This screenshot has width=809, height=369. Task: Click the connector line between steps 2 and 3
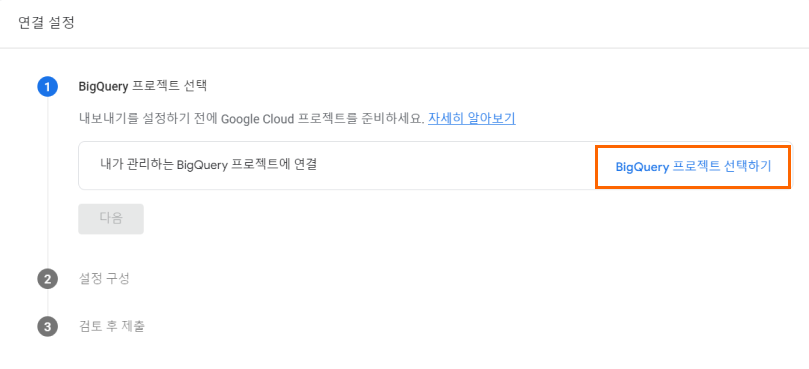[x=47, y=303]
